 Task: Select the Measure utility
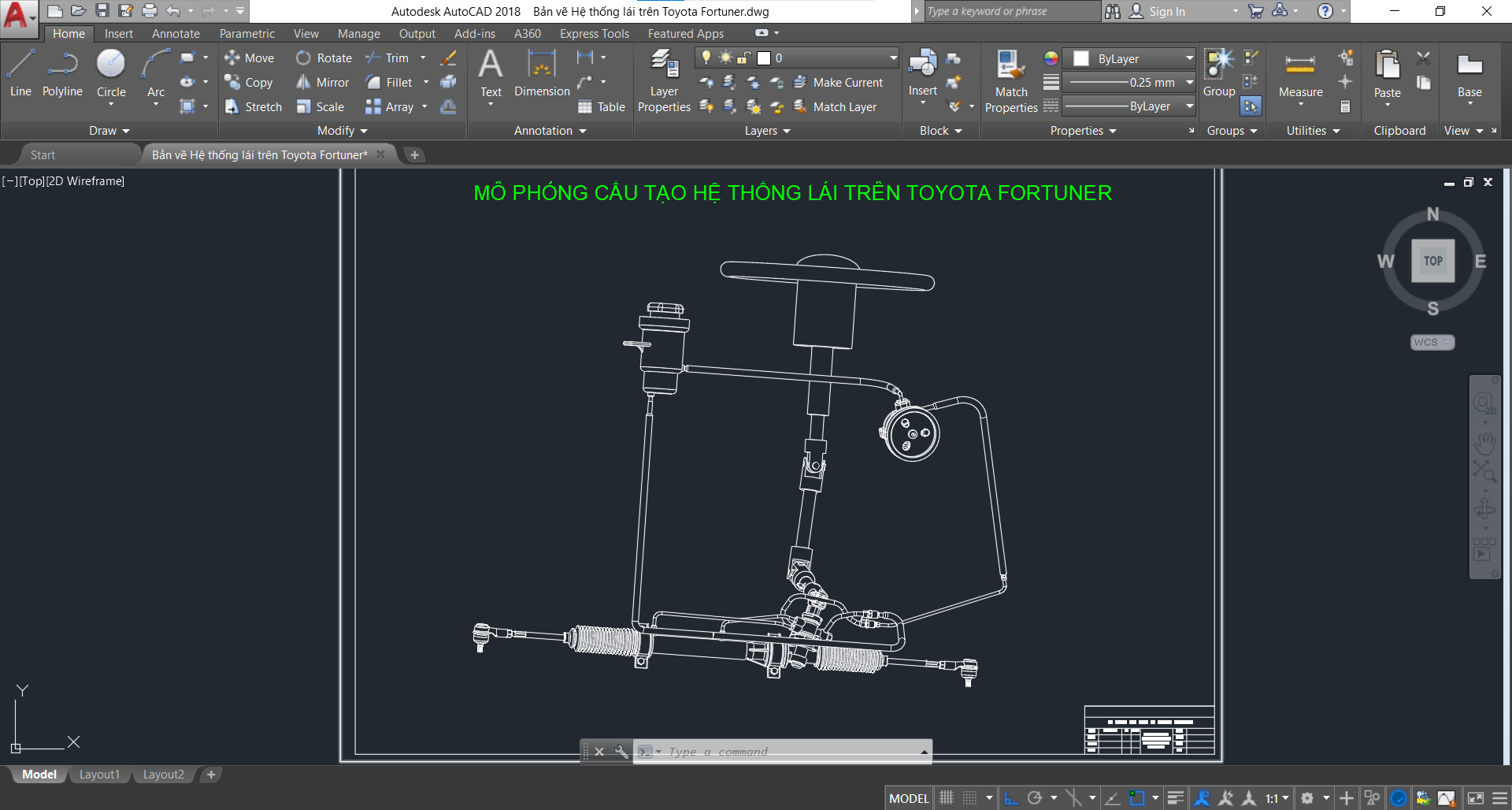tap(1300, 75)
